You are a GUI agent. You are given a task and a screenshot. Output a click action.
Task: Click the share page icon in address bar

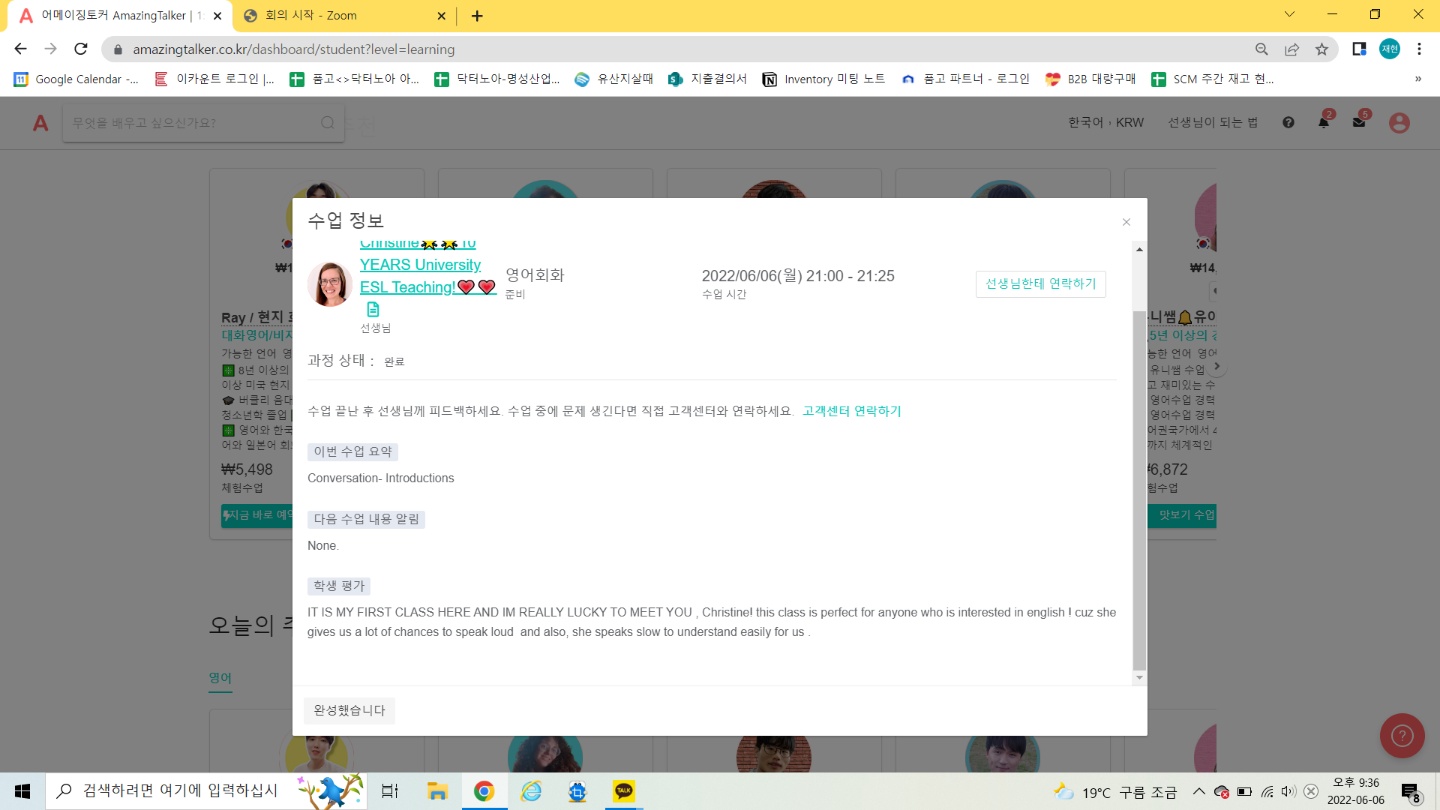pyautogui.click(x=1292, y=49)
